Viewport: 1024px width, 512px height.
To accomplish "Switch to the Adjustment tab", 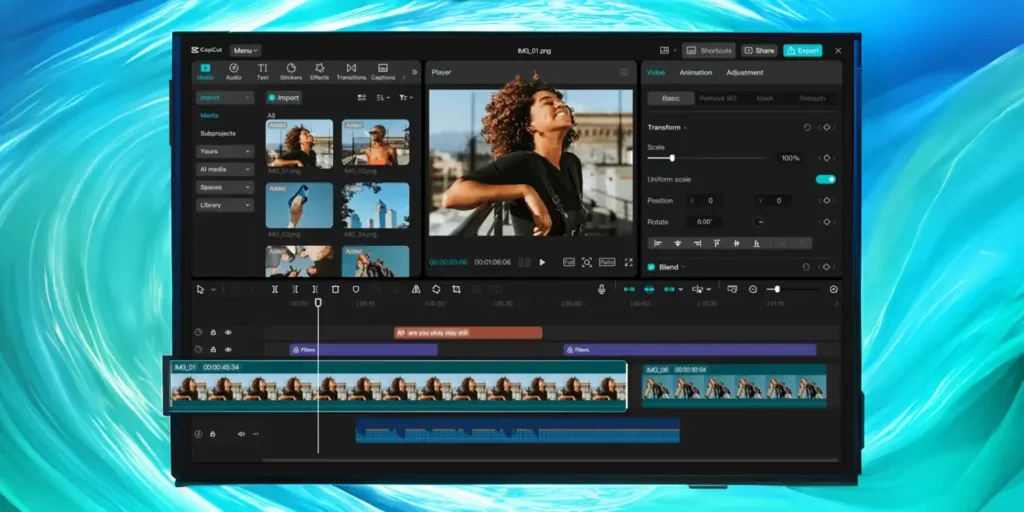I will tap(744, 72).
